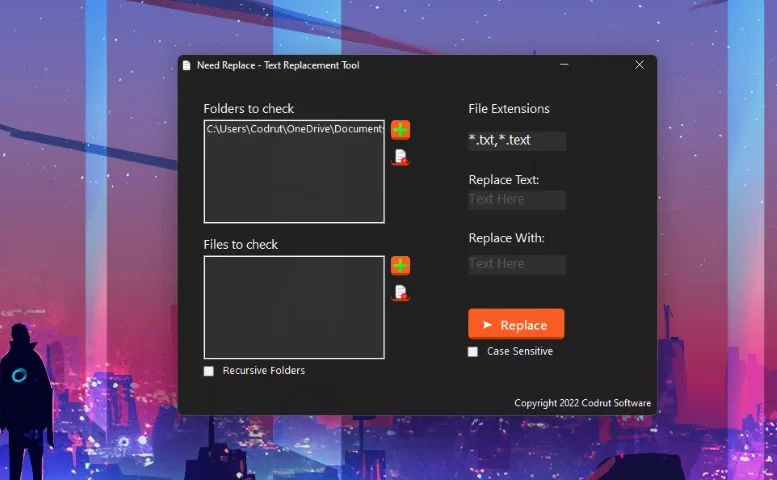Click the Replace Text: label
The height and width of the screenshot is (480, 777).
(503, 179)
